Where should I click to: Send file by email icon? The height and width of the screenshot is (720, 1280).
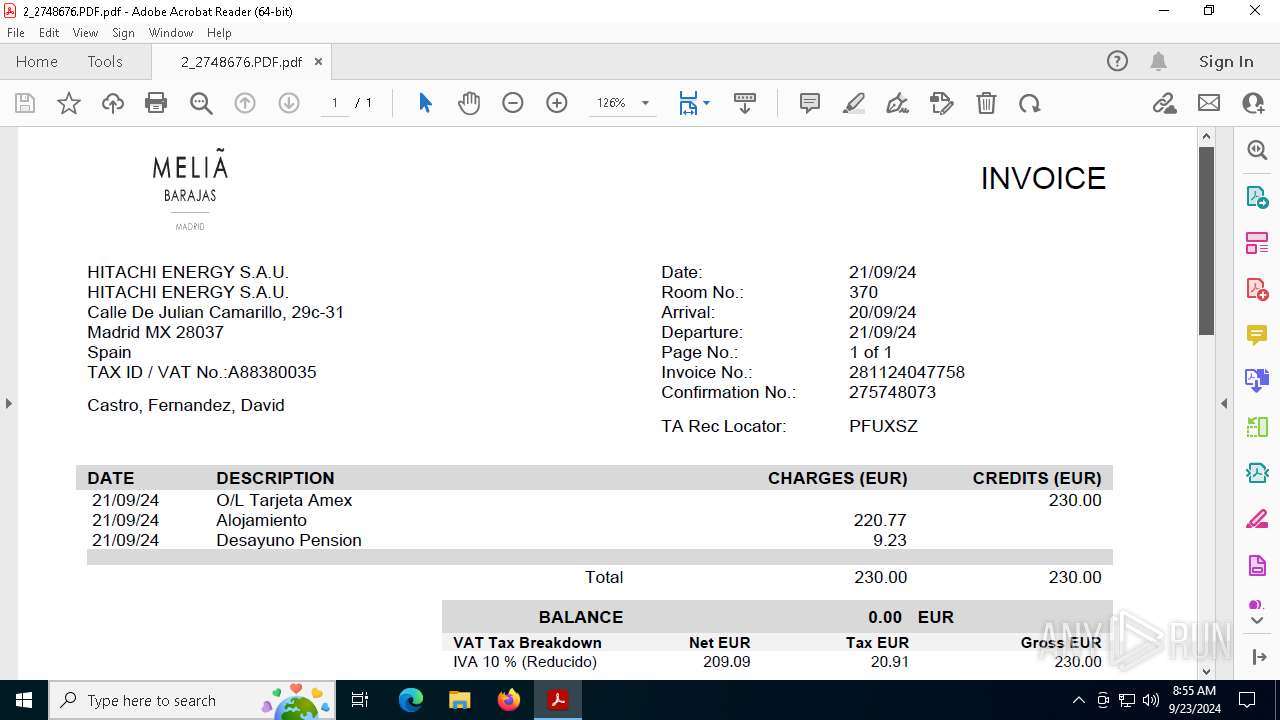(1209, 103)
